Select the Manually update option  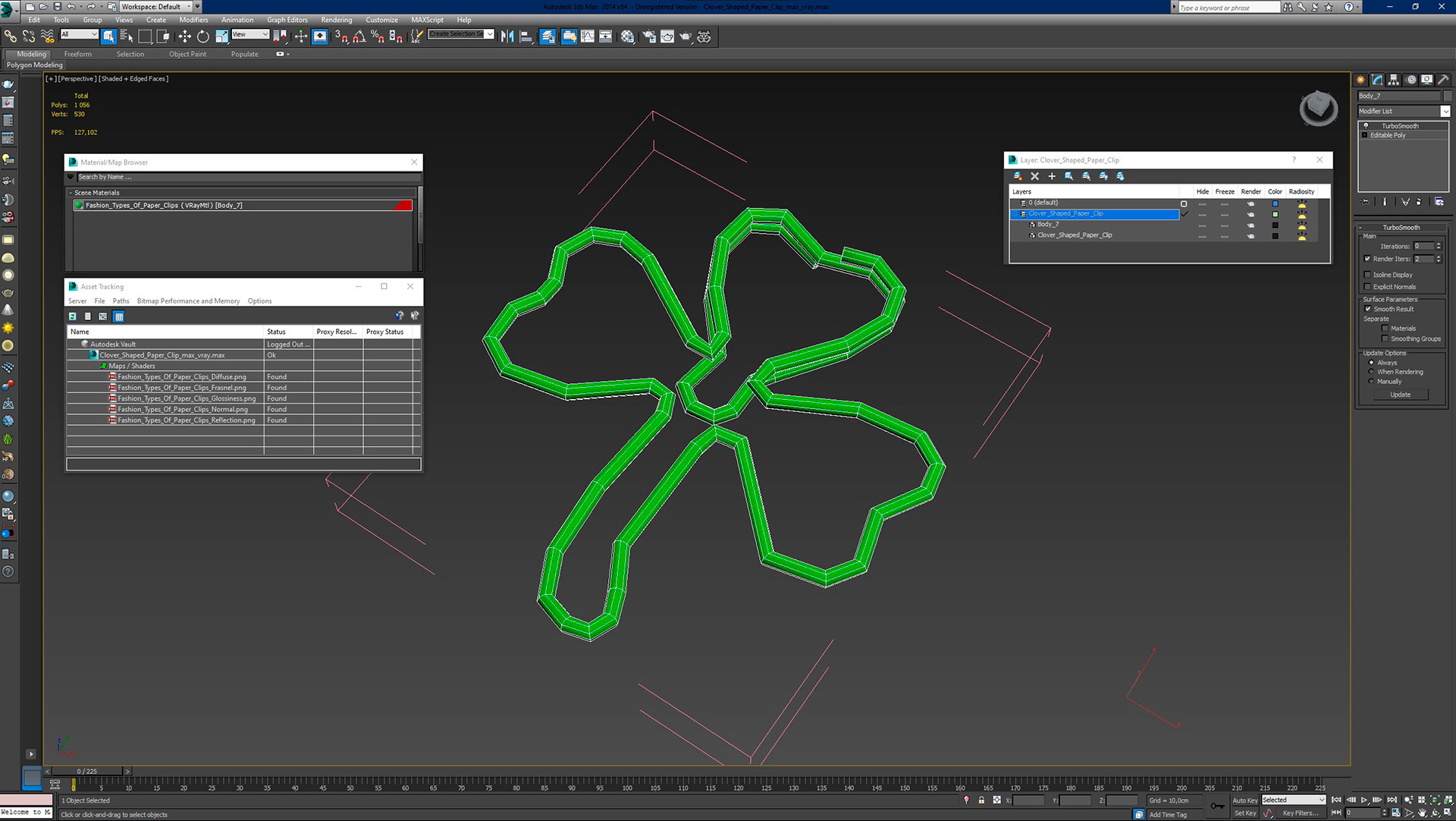point(1371,382)
